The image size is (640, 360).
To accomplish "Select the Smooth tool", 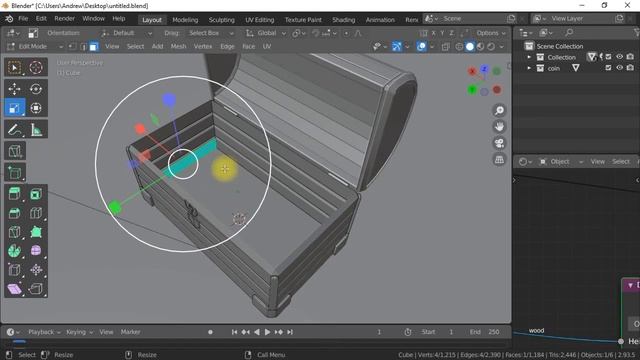I will click(x=36, y=251).
